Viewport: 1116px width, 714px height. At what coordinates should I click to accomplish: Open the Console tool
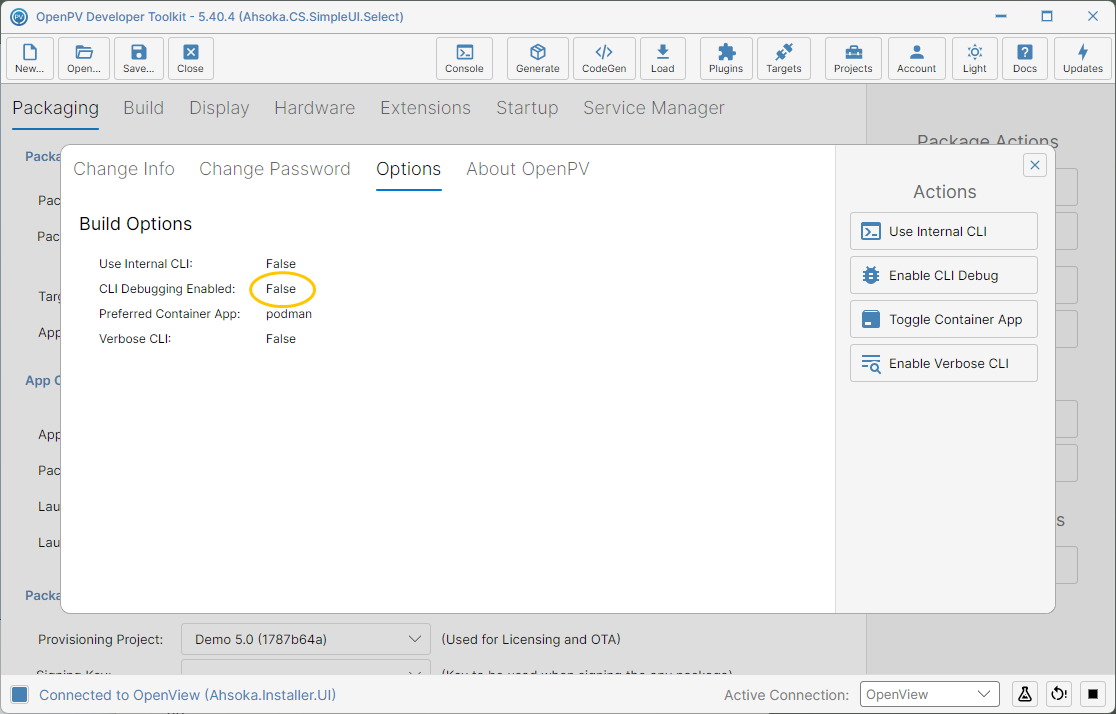464,58
